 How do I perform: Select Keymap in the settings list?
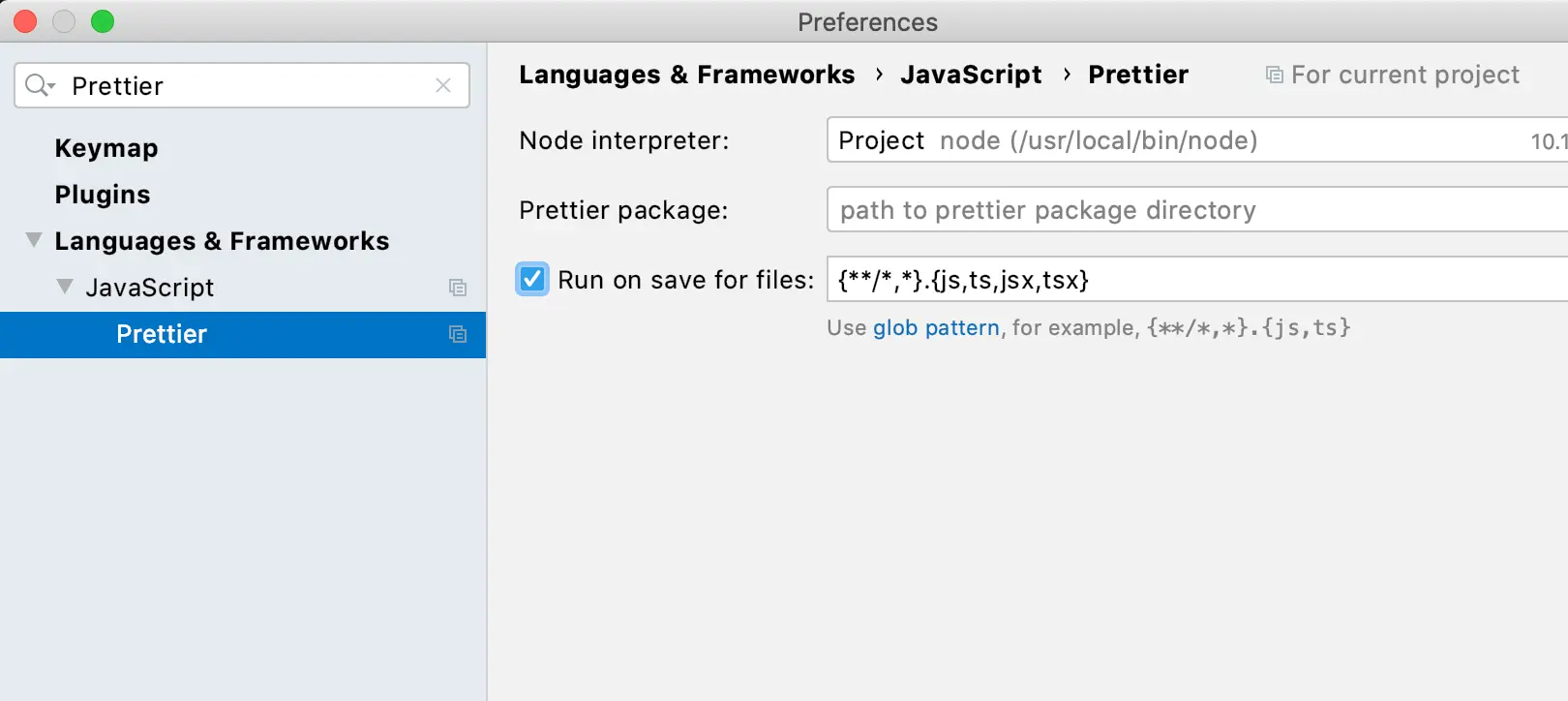click(x=106, y=148)
